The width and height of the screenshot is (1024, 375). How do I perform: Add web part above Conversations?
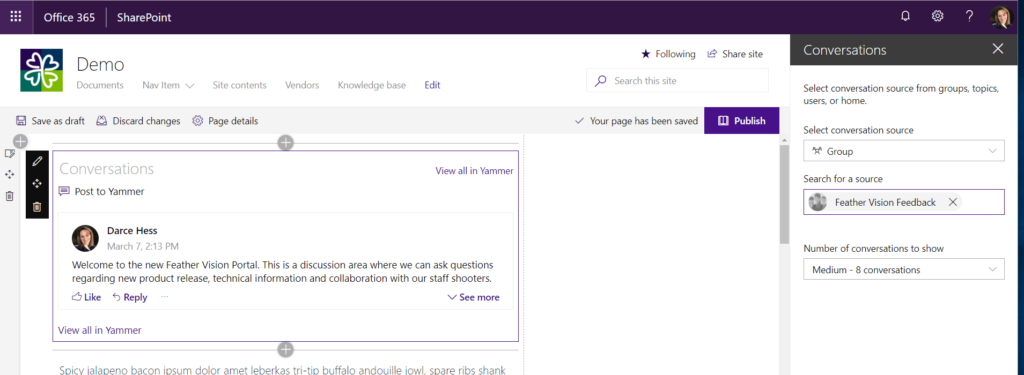pyautogui.click(x=285, y=142)
